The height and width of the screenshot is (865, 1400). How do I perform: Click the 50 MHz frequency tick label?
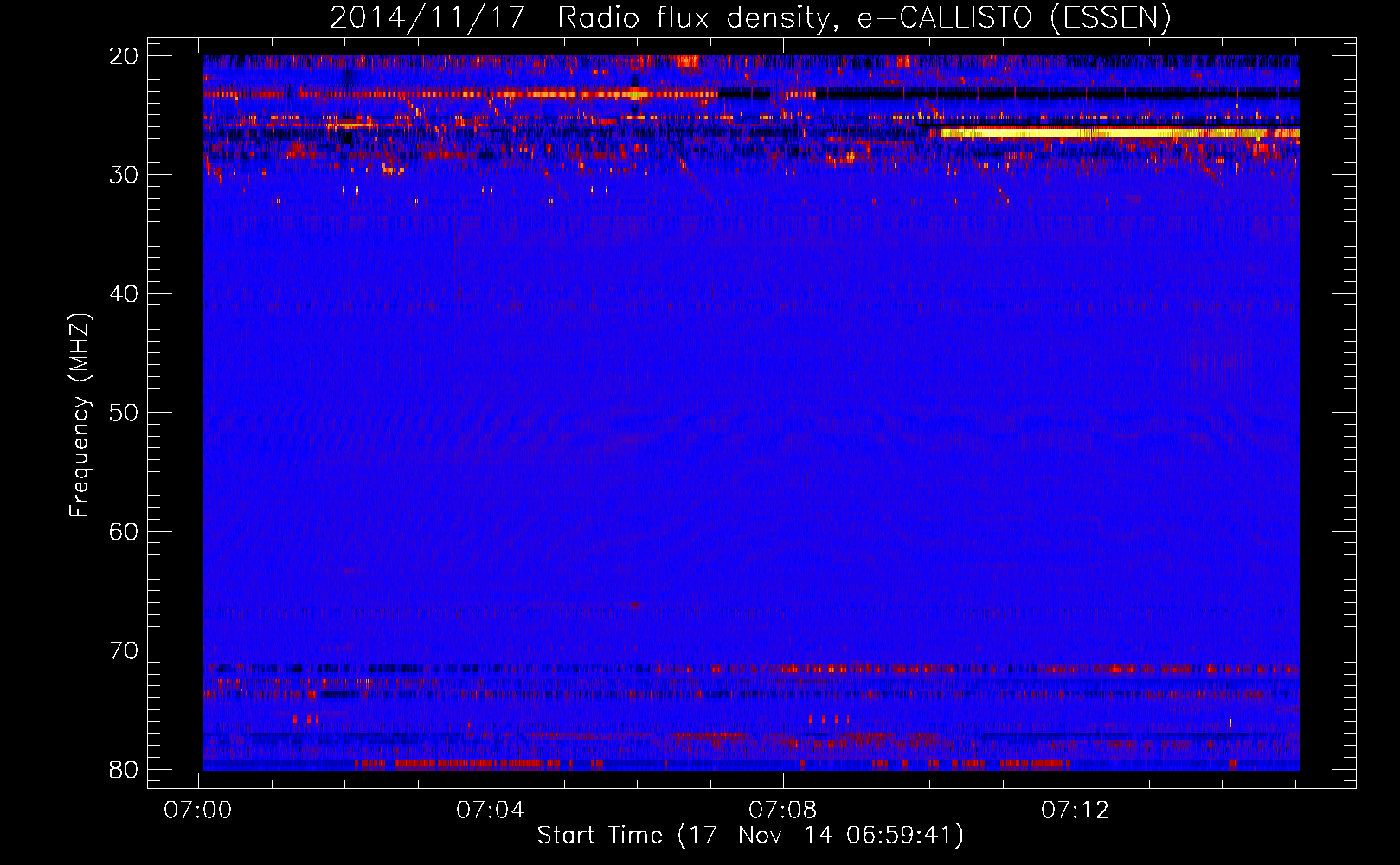(124, 413)
